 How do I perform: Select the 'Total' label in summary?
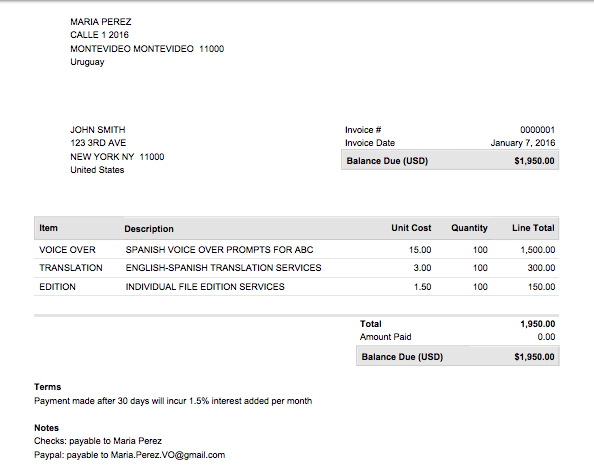pos(370,324)
